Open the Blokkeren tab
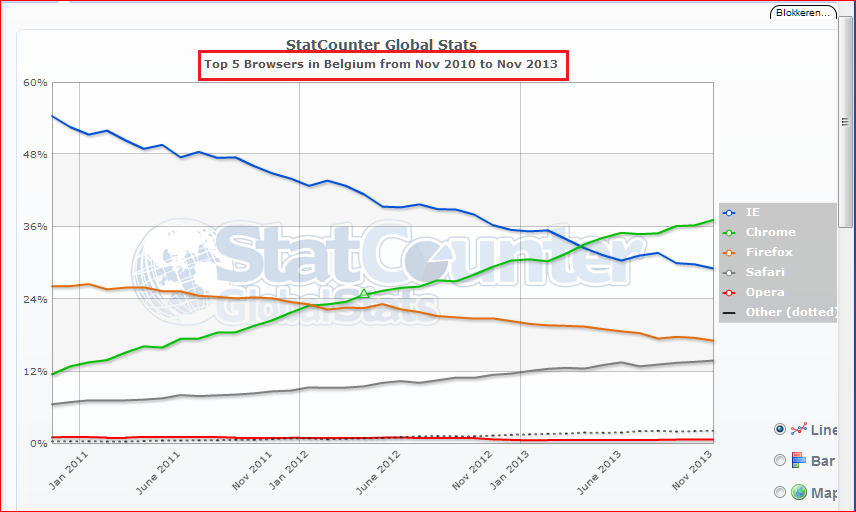 click(803, 13)
